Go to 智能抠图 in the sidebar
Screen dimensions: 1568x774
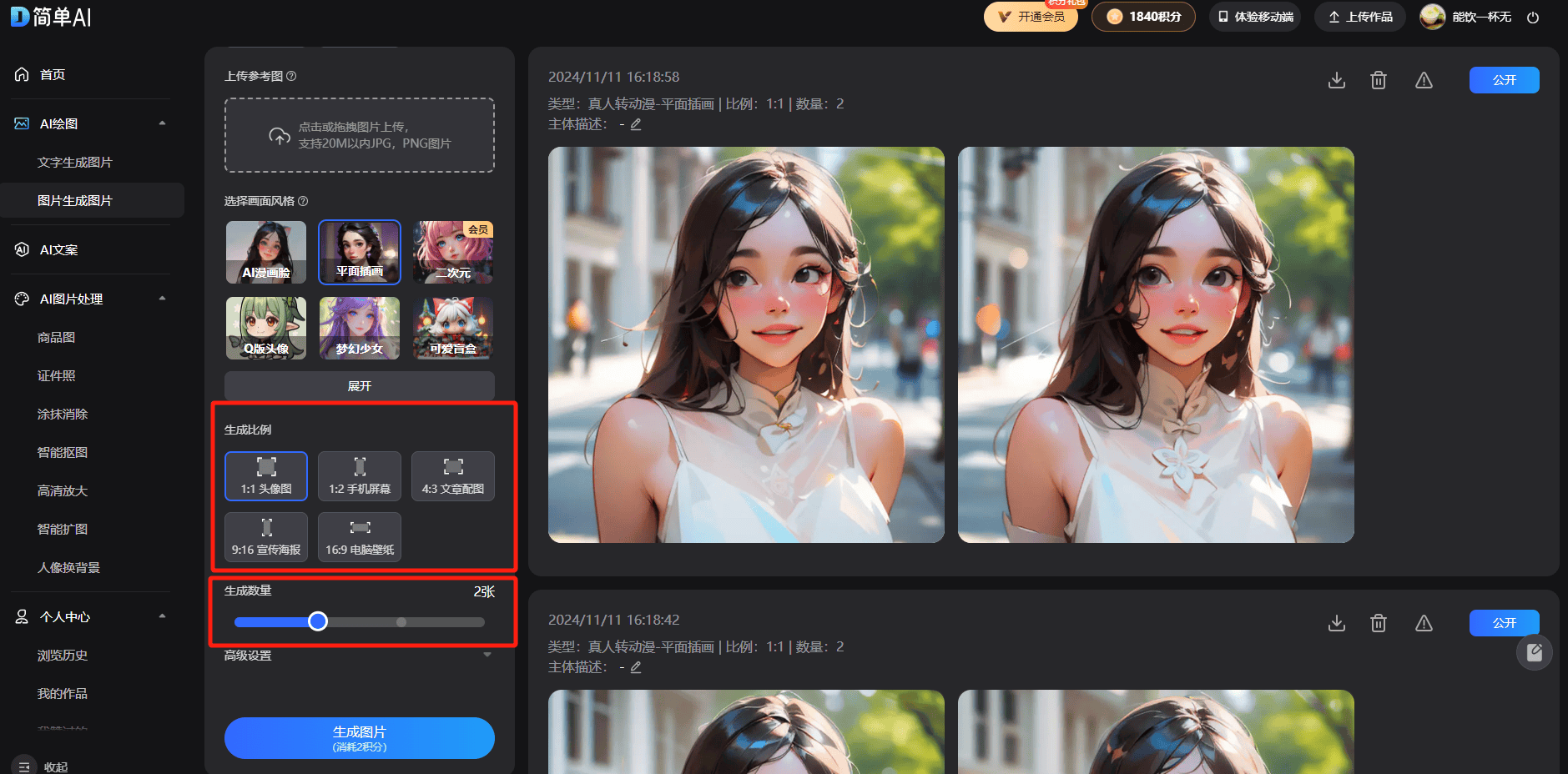click(x=63, y=453)
